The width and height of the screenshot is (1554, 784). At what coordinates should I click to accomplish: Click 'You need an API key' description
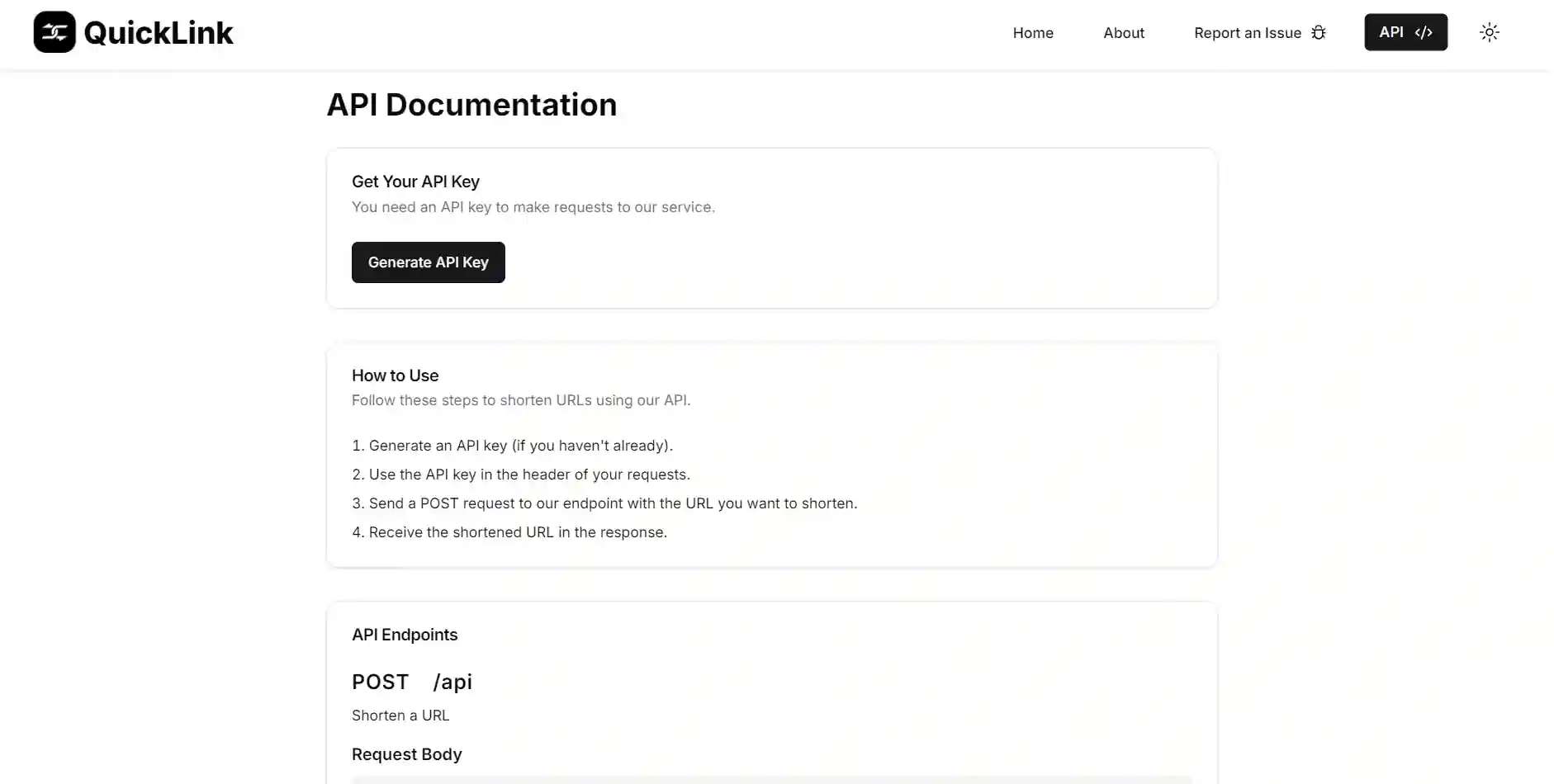coord(533,207)
